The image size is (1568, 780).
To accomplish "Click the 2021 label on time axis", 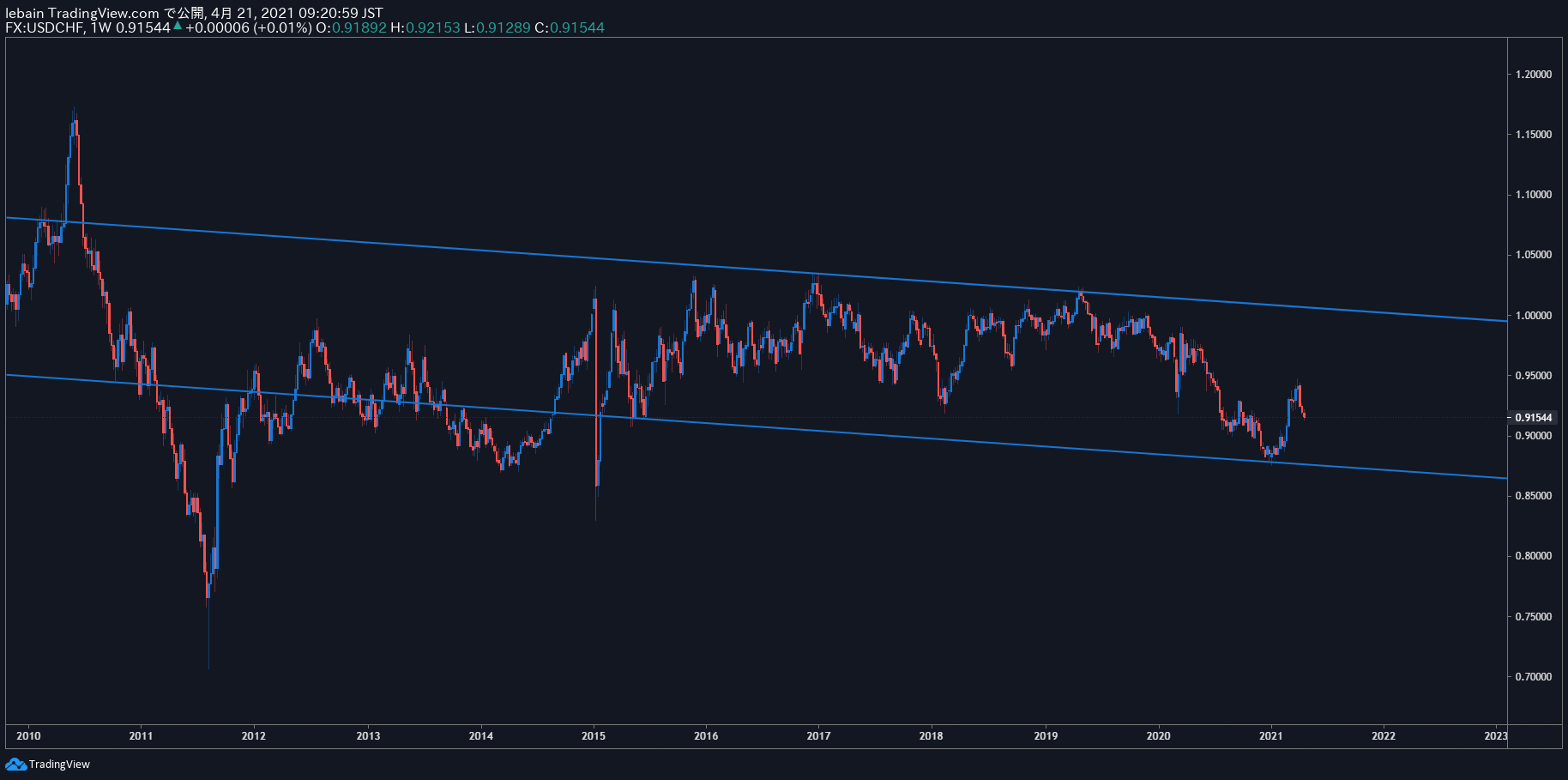I will [1270, 735].
